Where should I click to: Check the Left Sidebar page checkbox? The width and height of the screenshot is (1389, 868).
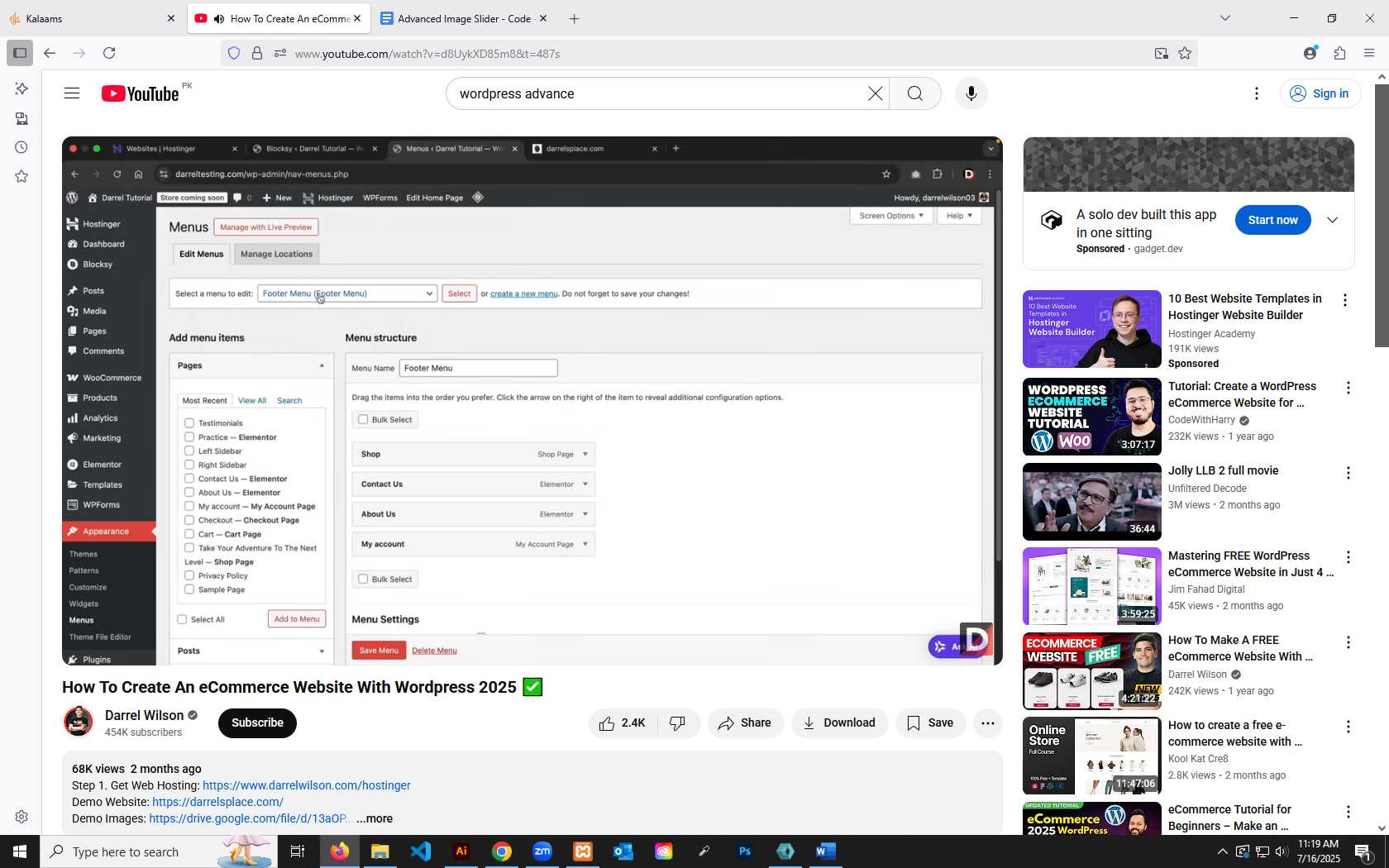(x=189, y=451)
